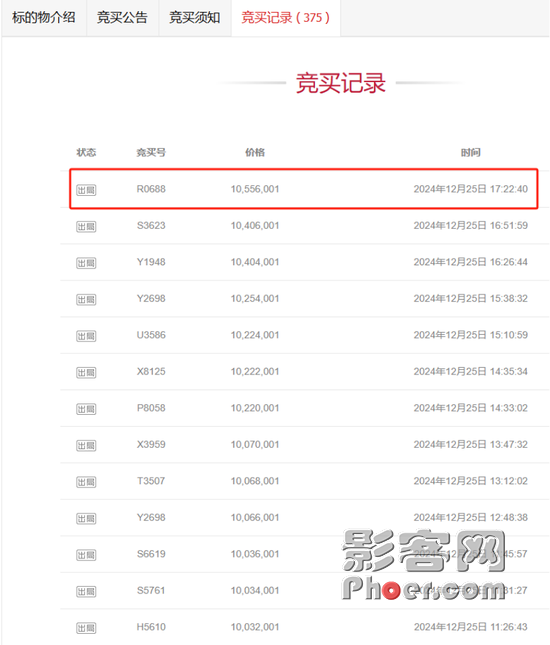
Task: Click the price 10,406,001
Action: coord(255,225)
